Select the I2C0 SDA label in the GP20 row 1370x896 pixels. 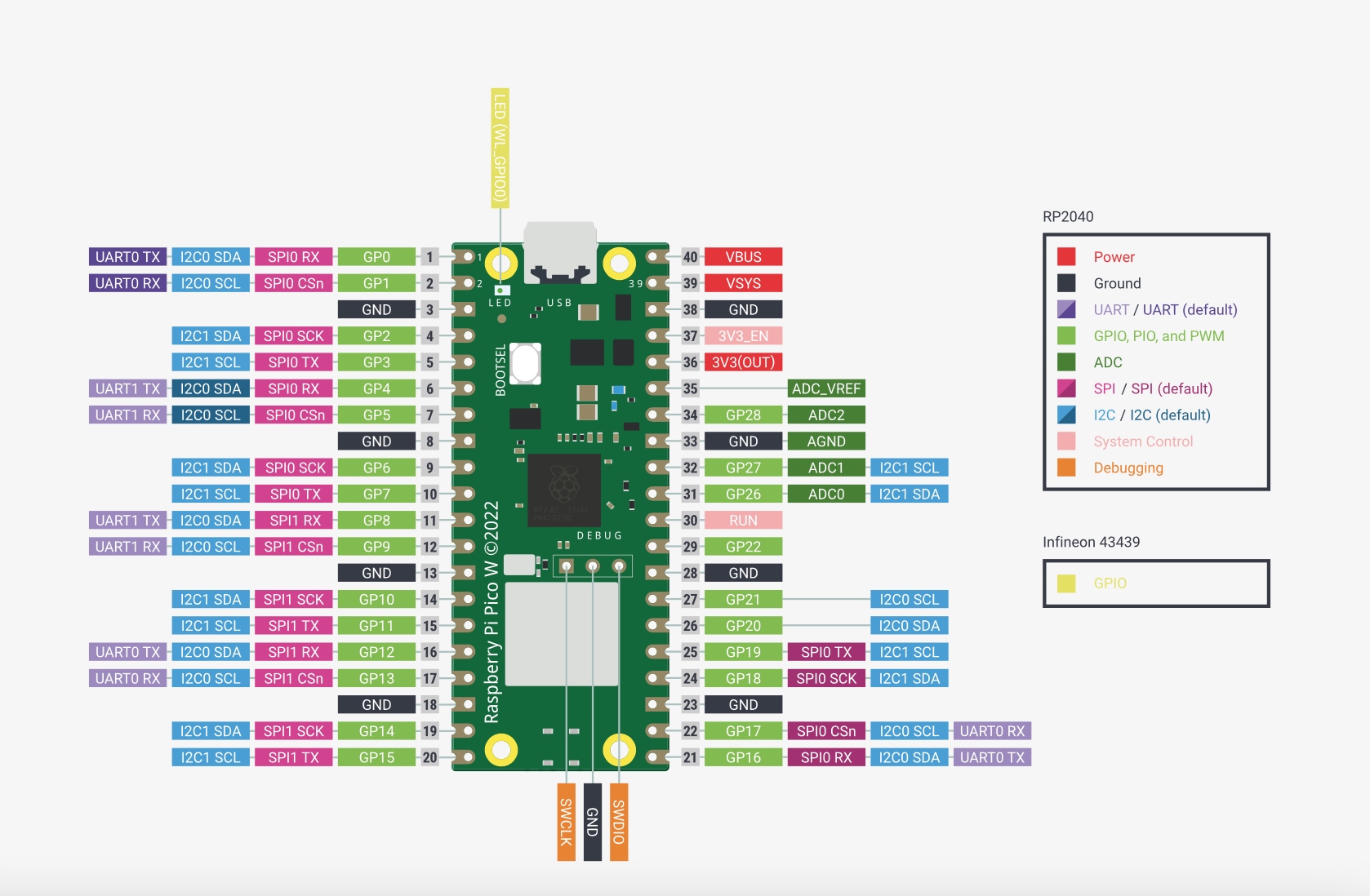click(x=910, y=626)
